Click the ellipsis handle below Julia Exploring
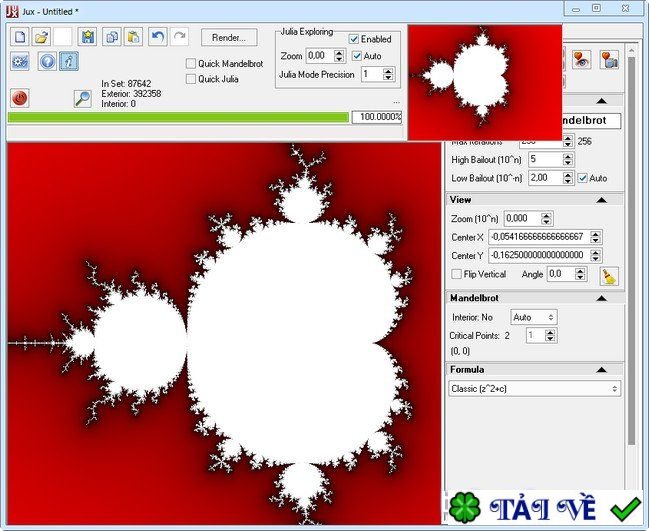This screenshot has width=649, height=531. tap(397, 102)
